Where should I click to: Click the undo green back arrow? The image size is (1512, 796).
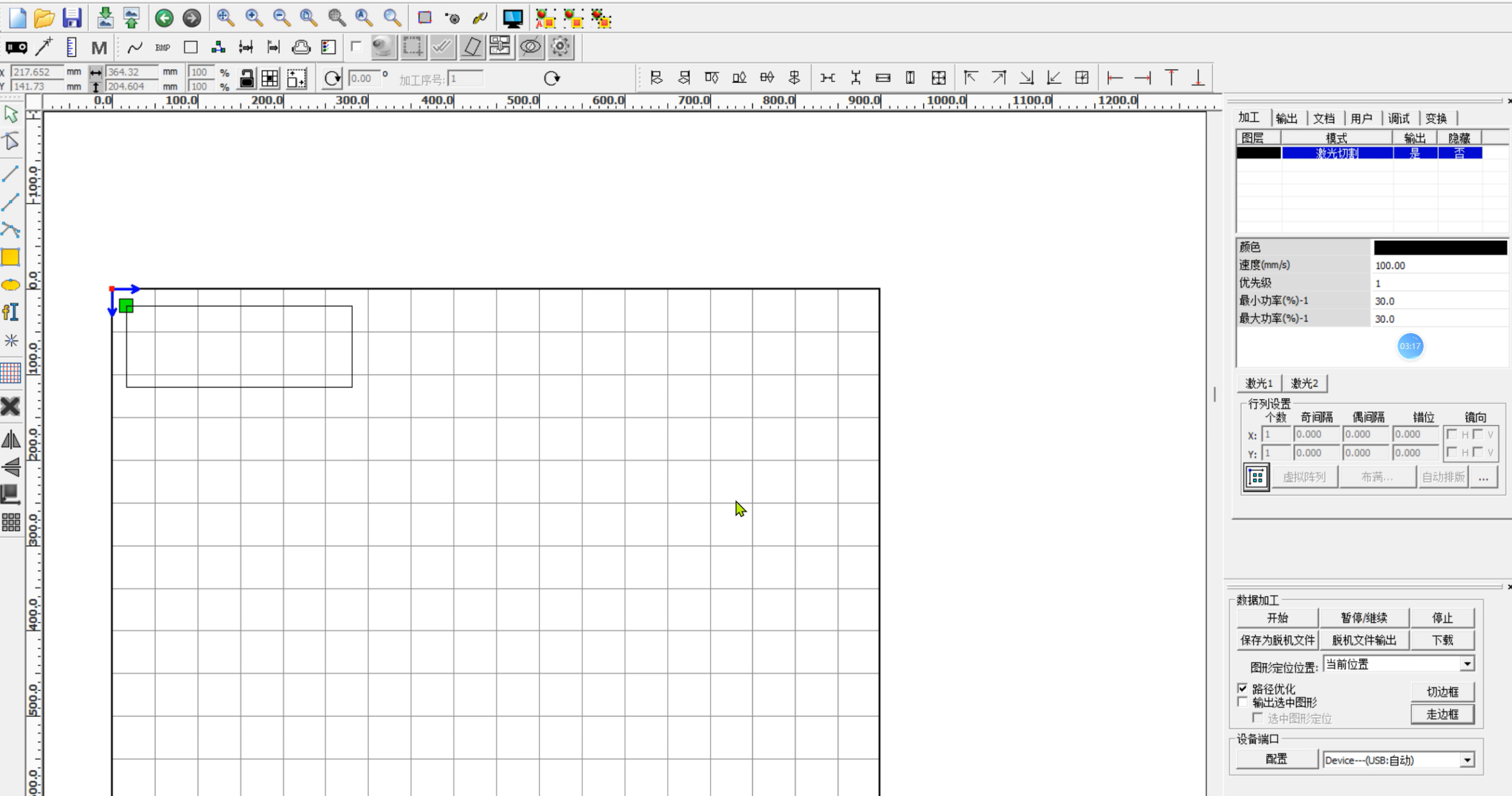(164, 18)
